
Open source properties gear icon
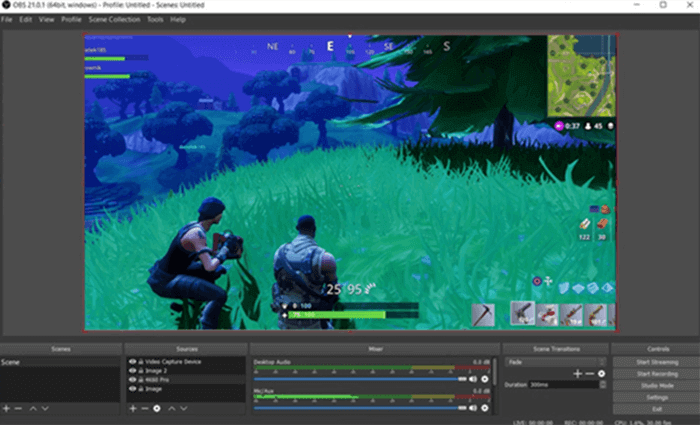point(157,409)
